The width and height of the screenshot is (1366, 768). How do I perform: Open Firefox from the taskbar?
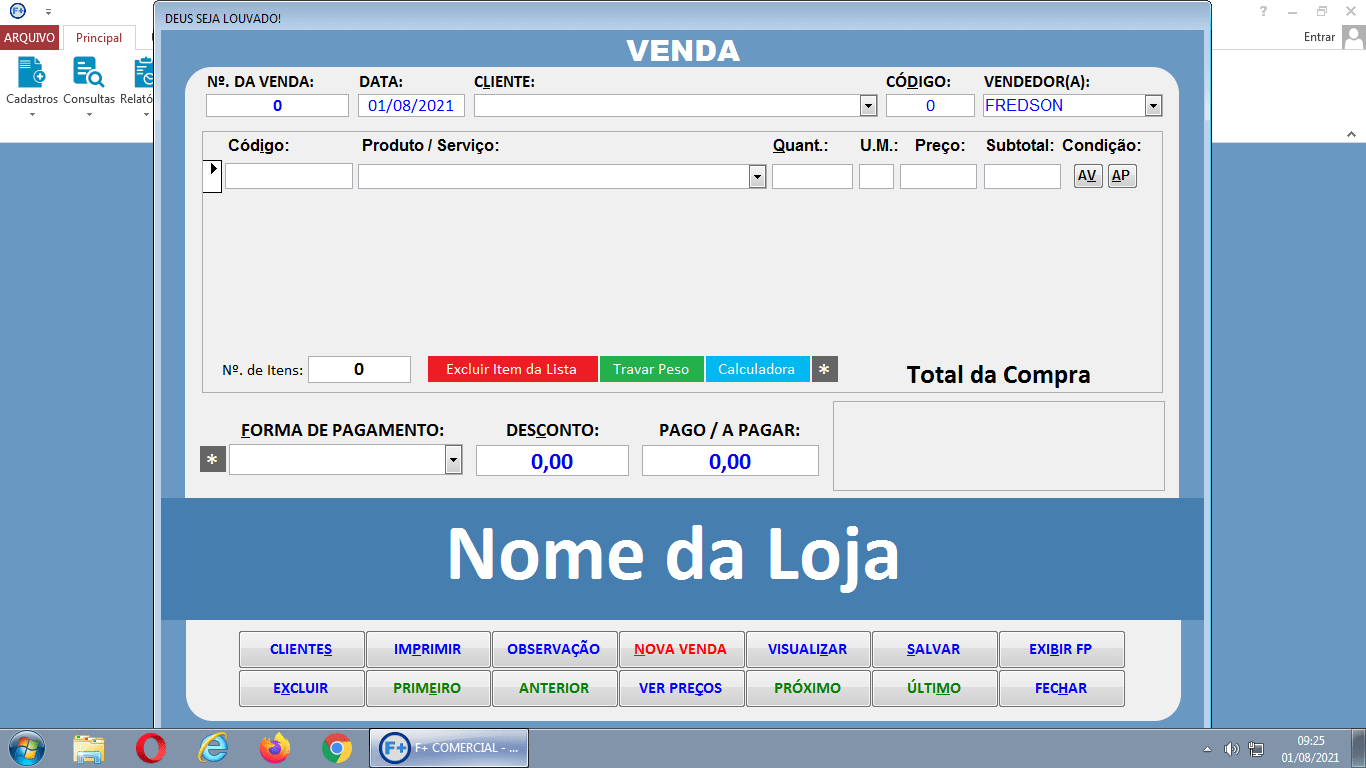pos(274,747)
